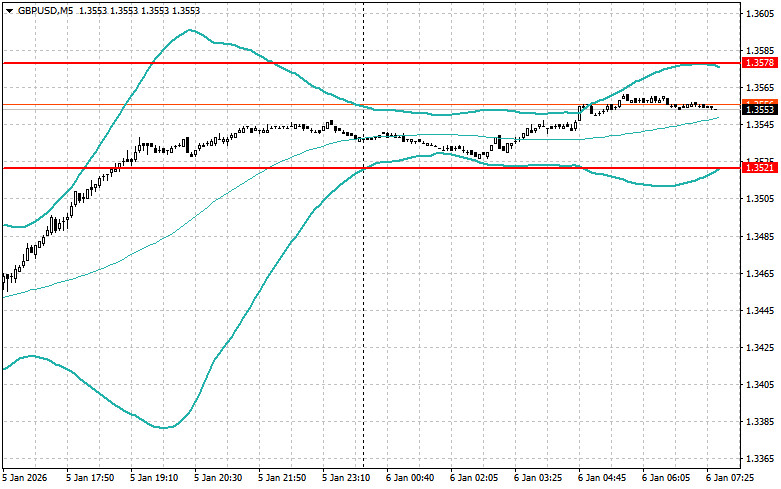This screenshot has height=489, width=781.
Task: Select the vertical dotted day-separator line
Action: pos(364,234)
